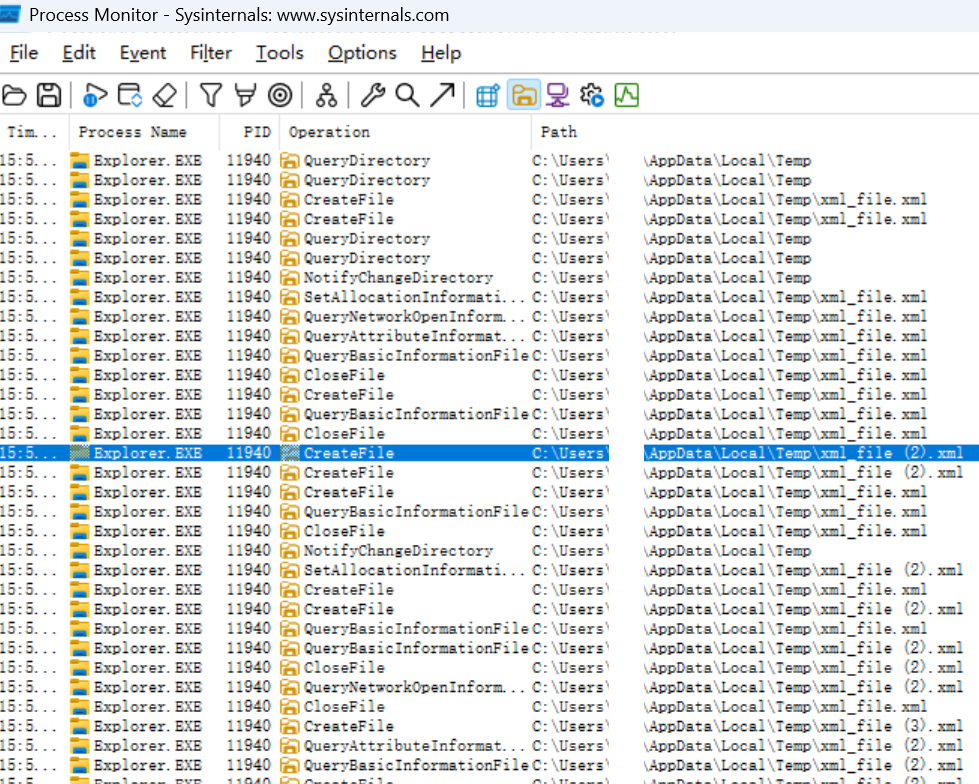Toggle Autoscroll in the toolbar

pos(130,96)
